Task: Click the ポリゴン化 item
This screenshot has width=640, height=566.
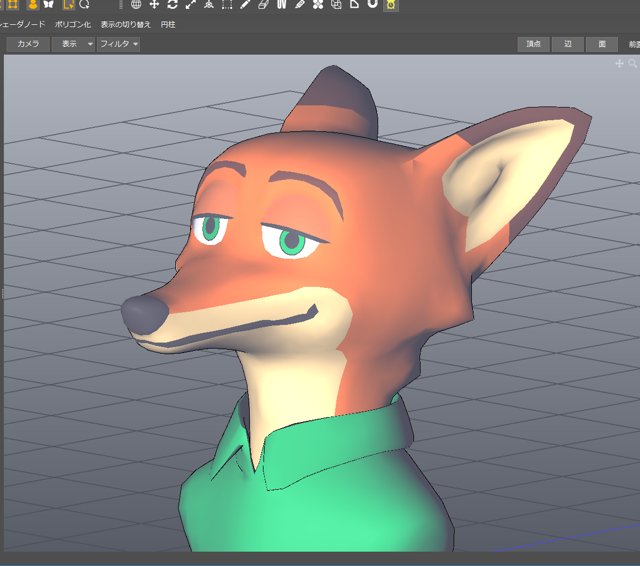Action: (x=73, y=24)
